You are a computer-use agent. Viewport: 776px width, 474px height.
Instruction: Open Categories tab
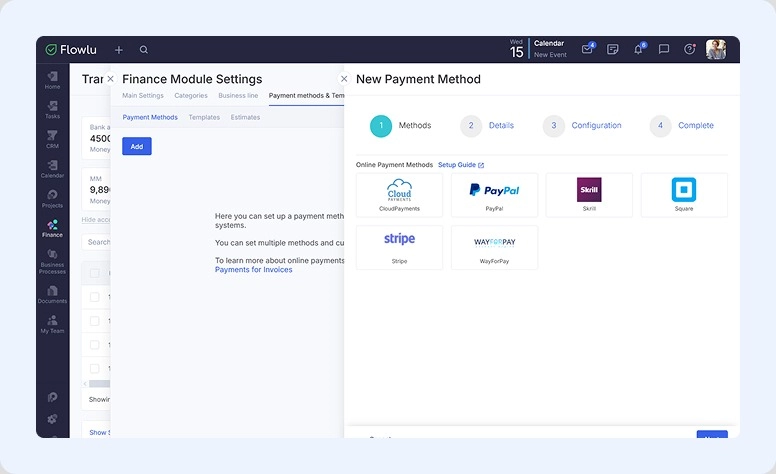[191, 95]
